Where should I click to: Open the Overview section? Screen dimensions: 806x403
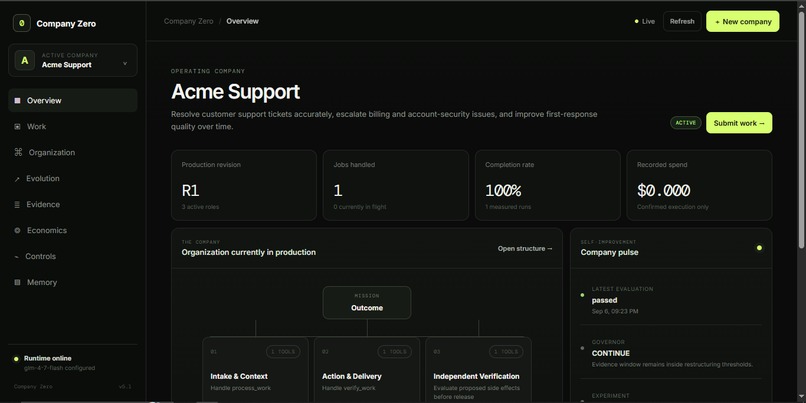pos(72,100)
